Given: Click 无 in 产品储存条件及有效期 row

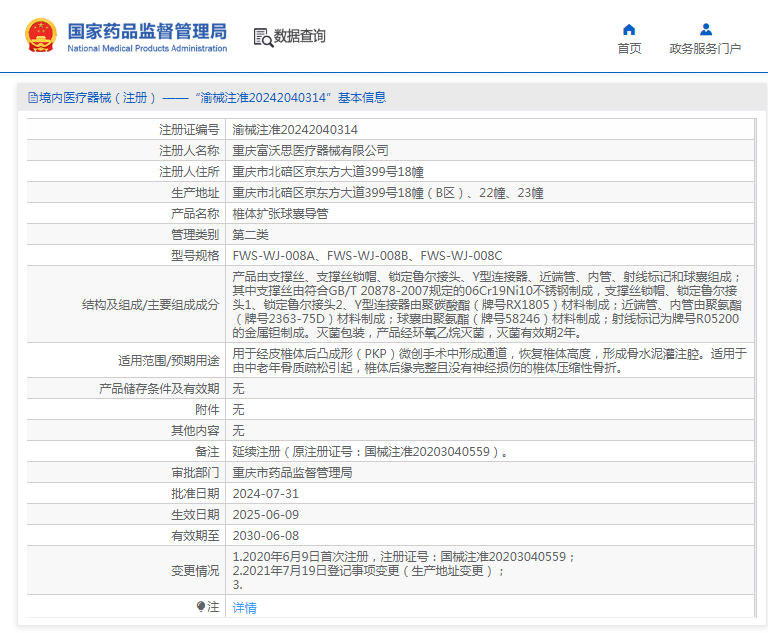Looking at the screenshot, I should [238, 389].
